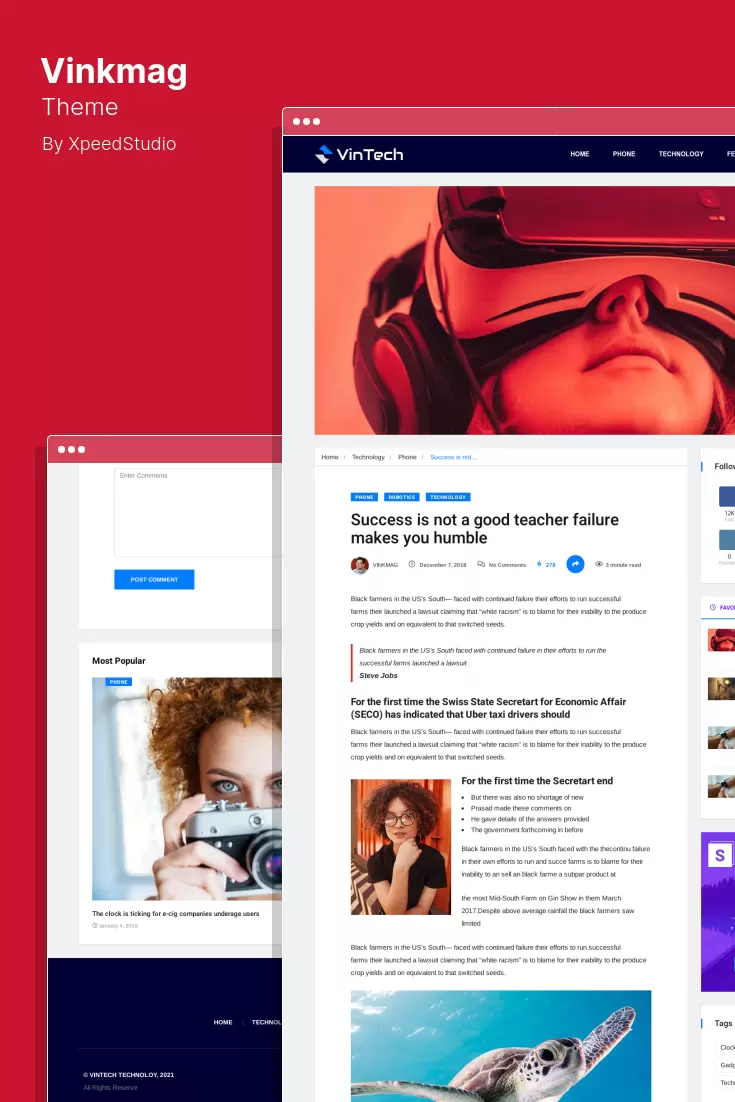Click the VINKMAG author name link
The height and width of the screenshot is (1102, 735).
(x=385, y=565)
